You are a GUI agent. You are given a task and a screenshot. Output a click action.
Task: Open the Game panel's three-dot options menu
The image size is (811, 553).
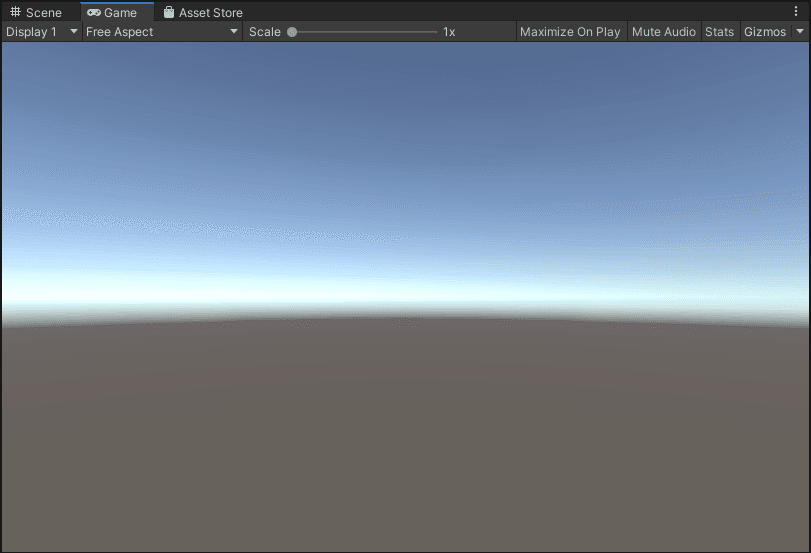[x=796, y=11]
